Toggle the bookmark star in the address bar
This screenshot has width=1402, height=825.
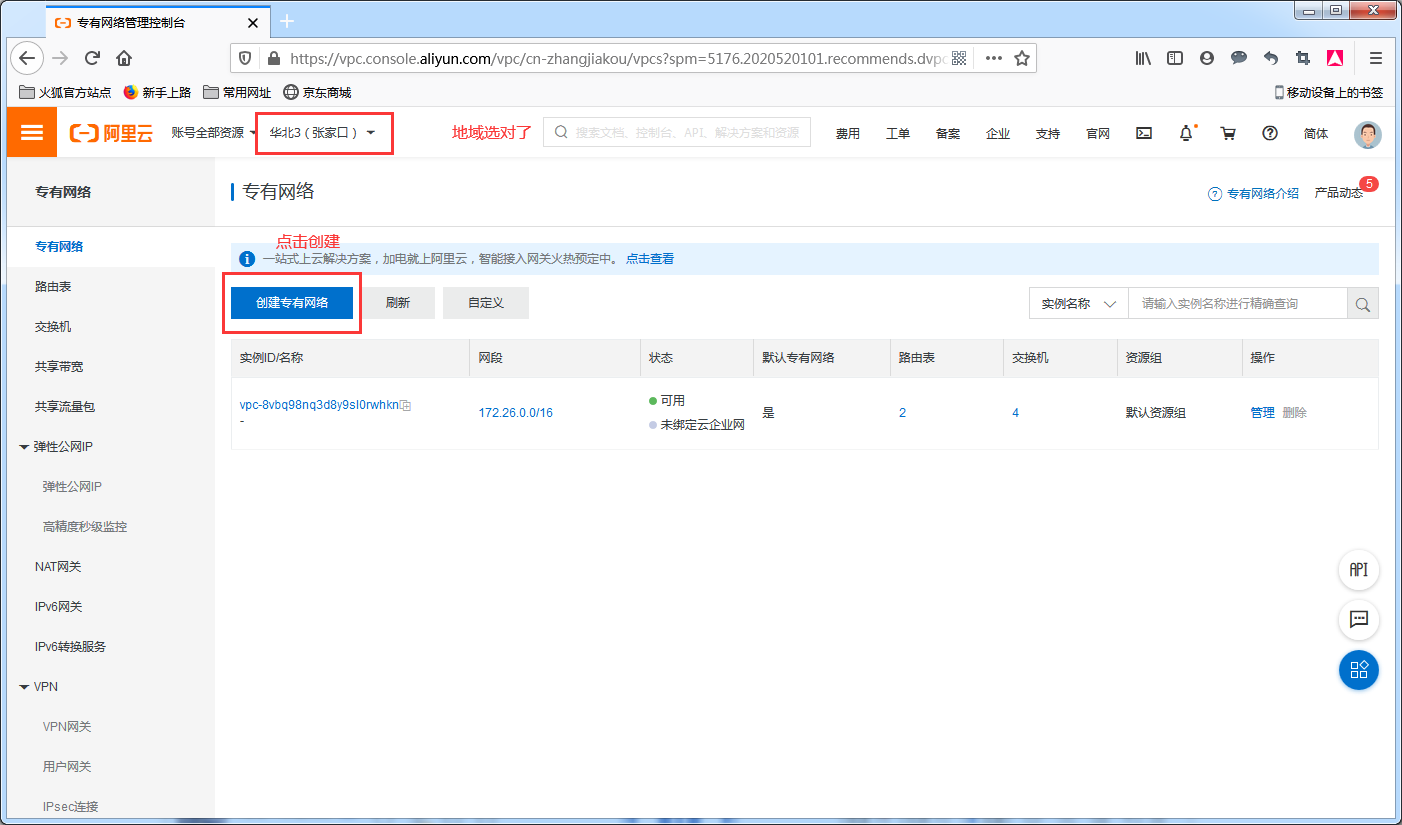click(x=1022, y=58)
